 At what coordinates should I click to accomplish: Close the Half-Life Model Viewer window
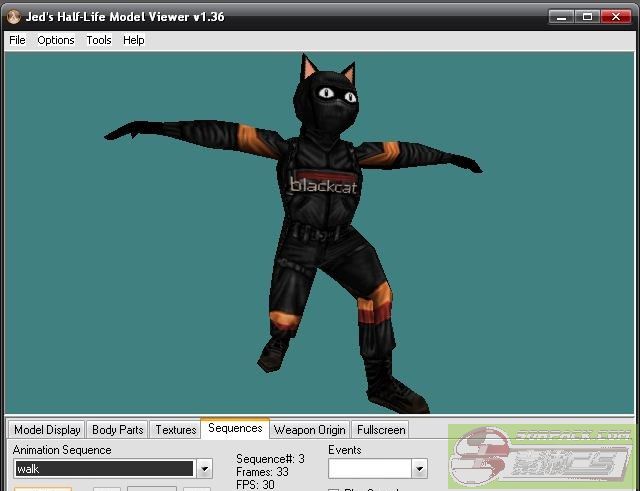(617, 16)
